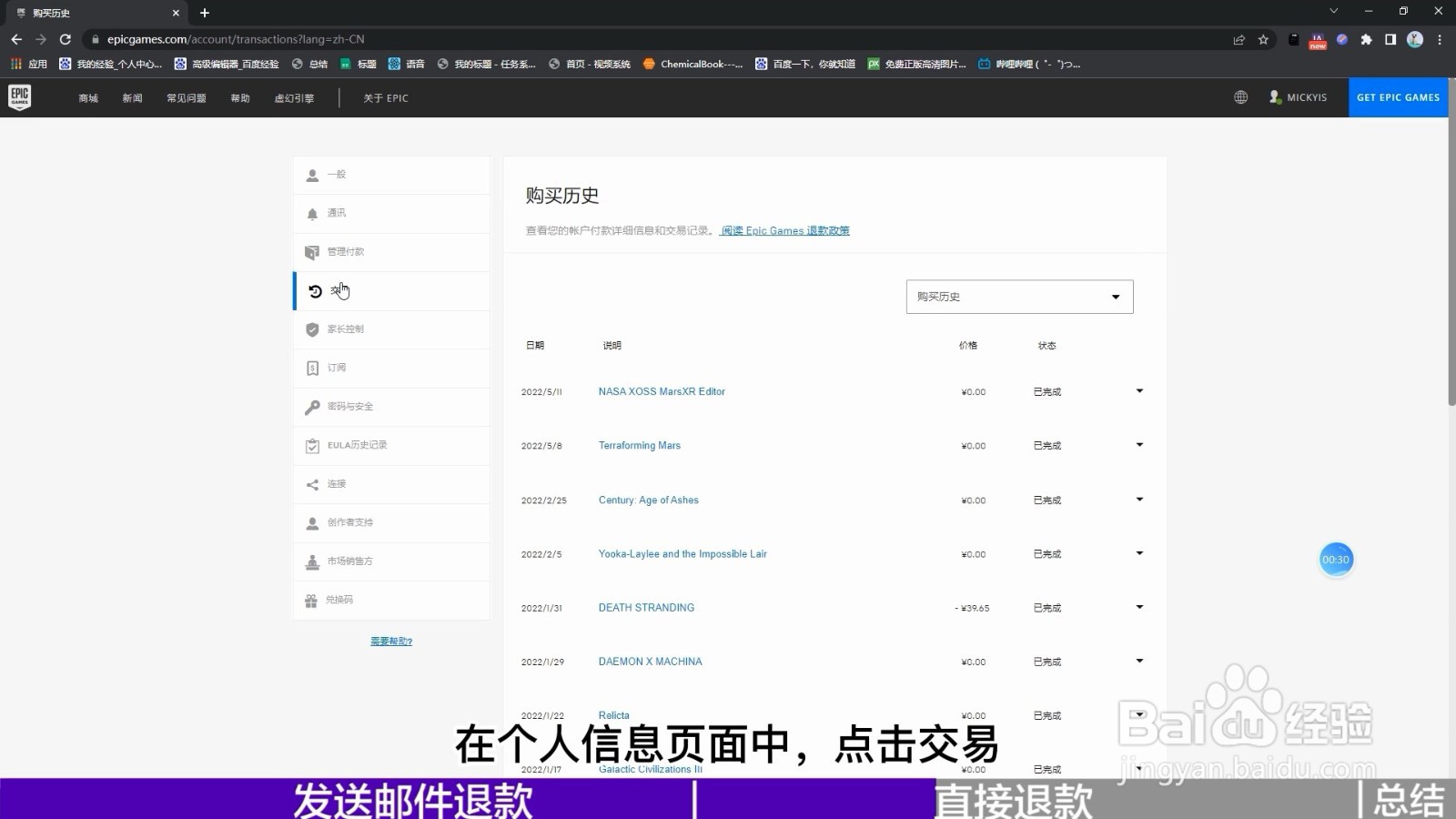1456x819 pixels.
Task: Expand the NASA XOSS MarsXR Editor row
Action: coord(1139,391)
